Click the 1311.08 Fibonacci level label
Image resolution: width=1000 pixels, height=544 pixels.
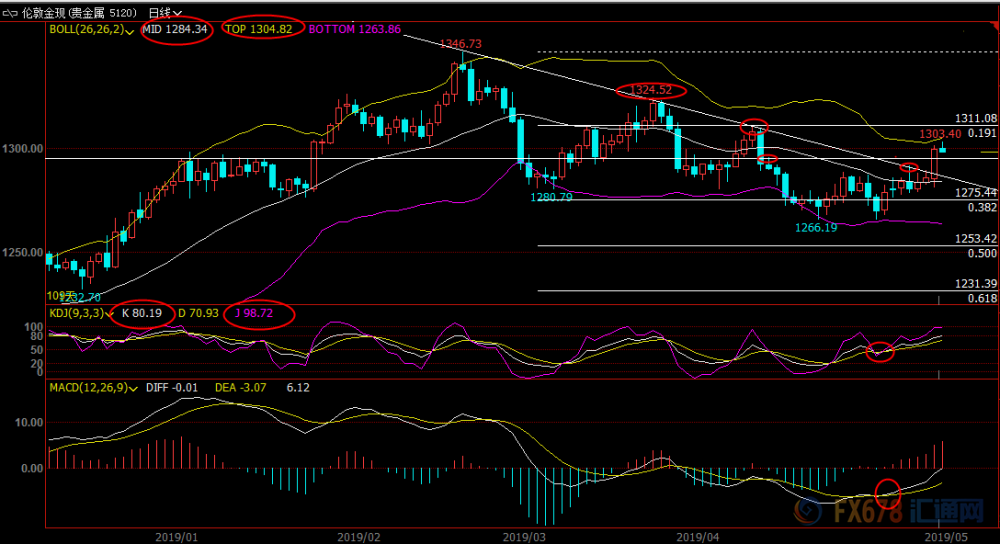(976, 118)
